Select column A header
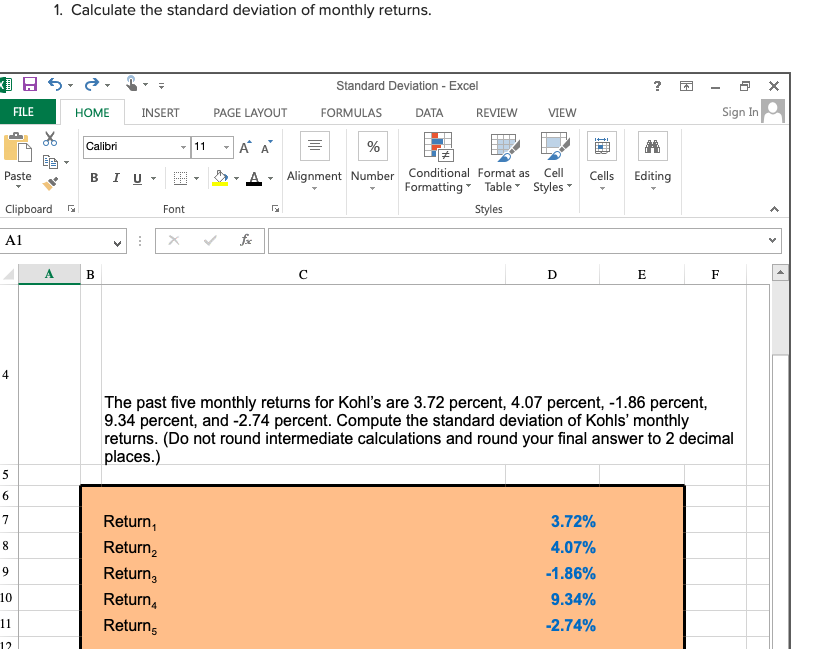 pyautogui.click(x=49, y=274)
